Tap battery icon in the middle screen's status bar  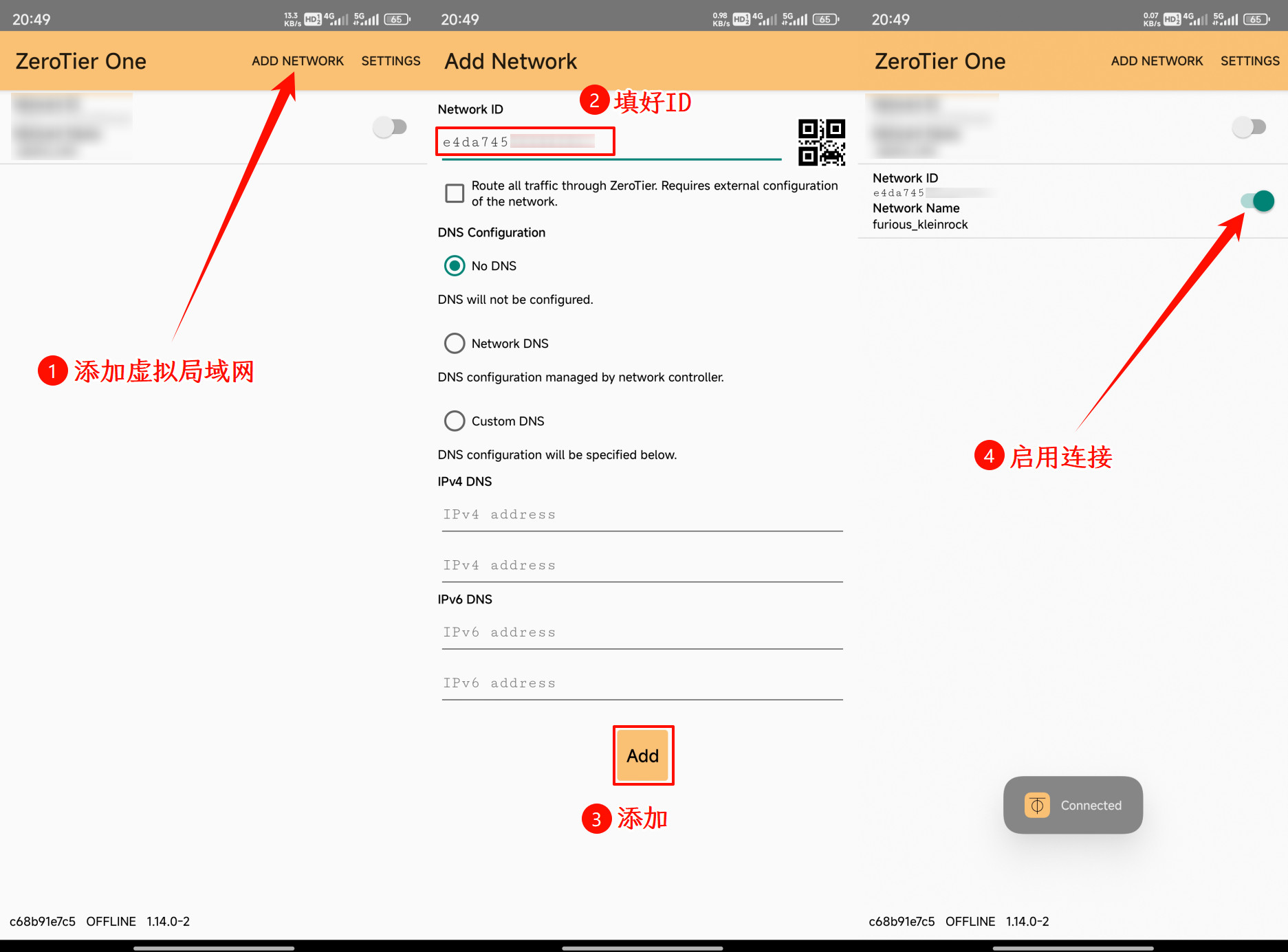[826, 19]
